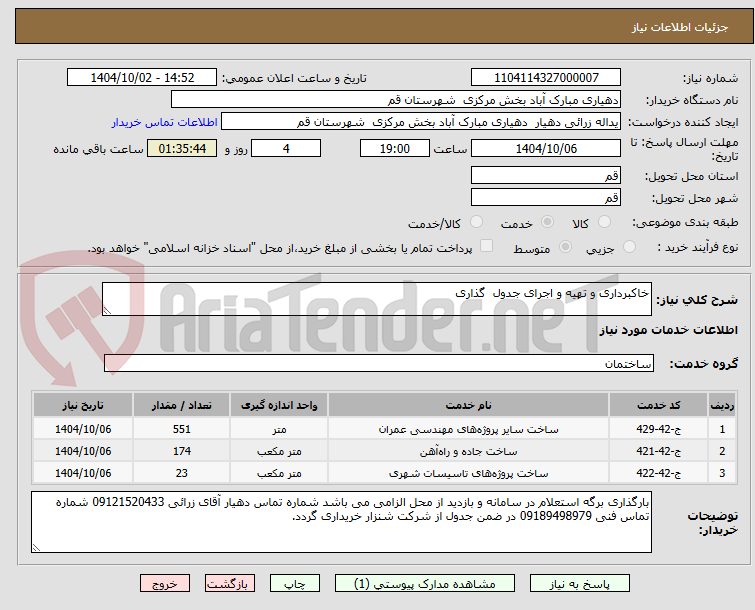The image size is (755, 610).
Task: Click the پاسخ به نیاز button
Action: point(580,584)
